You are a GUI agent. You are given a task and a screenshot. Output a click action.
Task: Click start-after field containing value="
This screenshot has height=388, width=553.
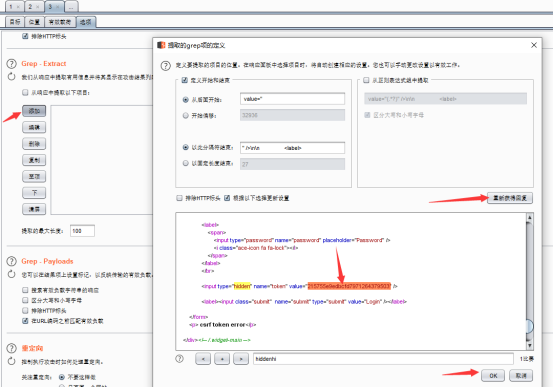click(292, 99)
